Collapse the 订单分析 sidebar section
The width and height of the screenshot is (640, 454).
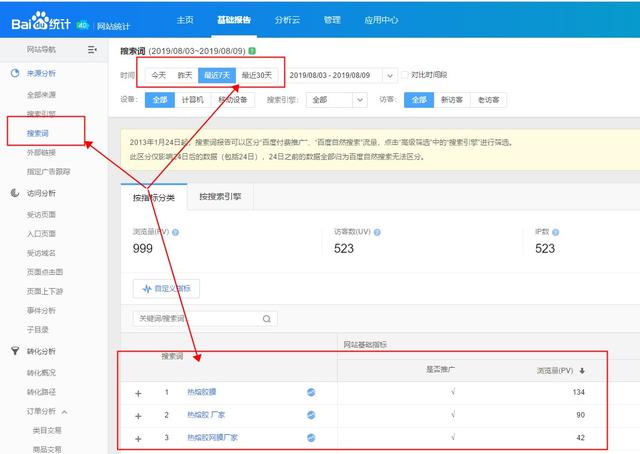(x=64, y=412)
